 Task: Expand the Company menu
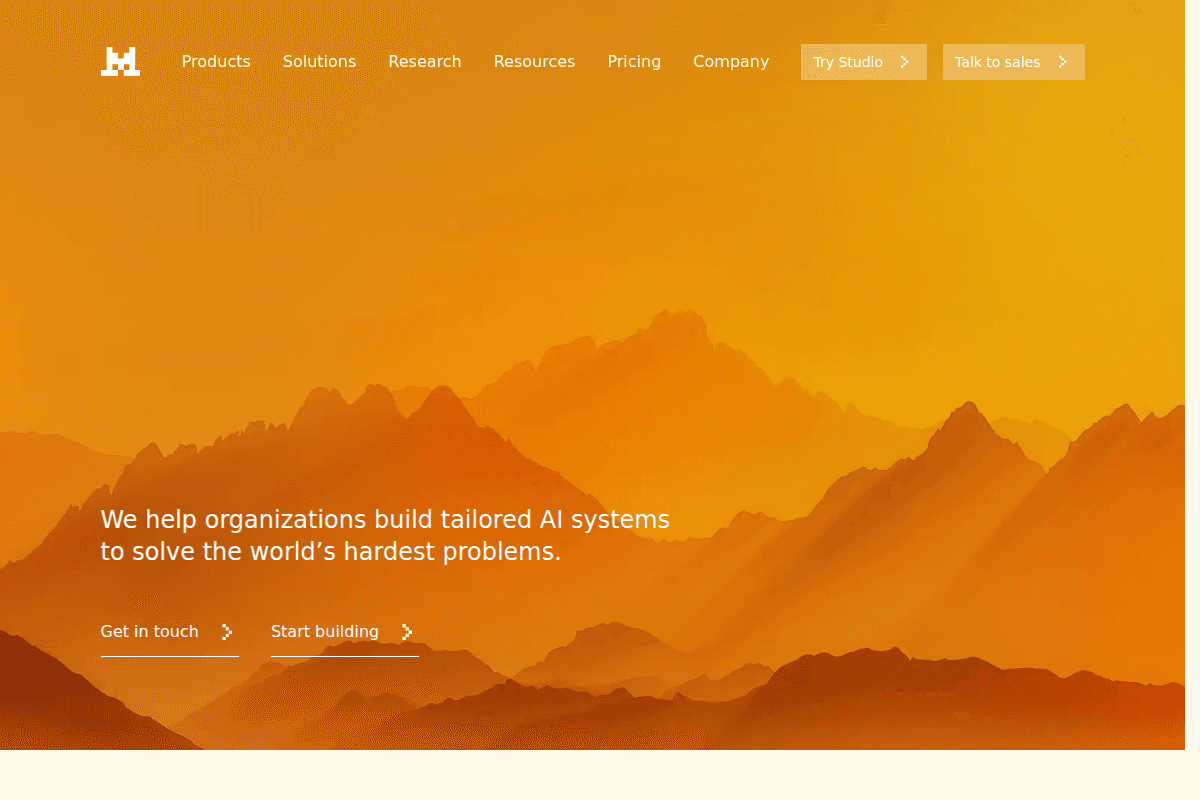(731, 61)
